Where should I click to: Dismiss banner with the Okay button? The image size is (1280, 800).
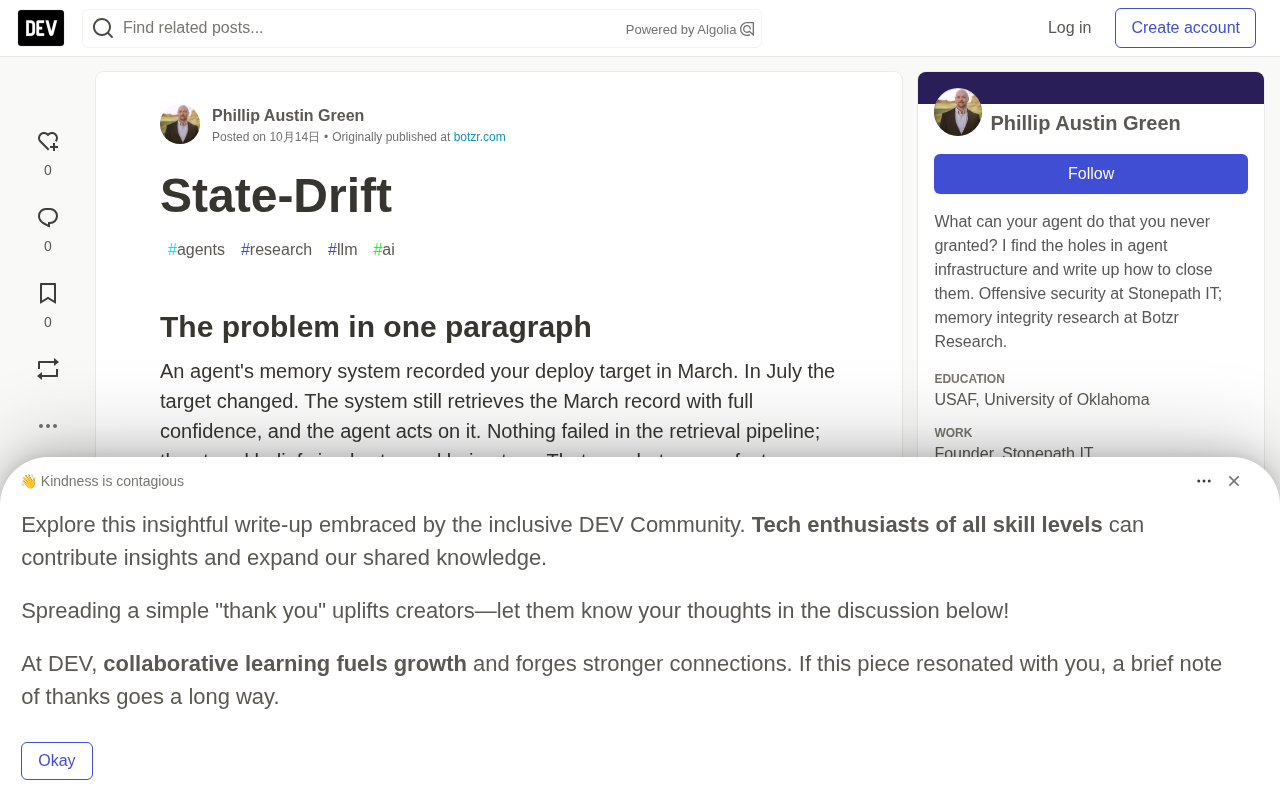click(57, 761)
